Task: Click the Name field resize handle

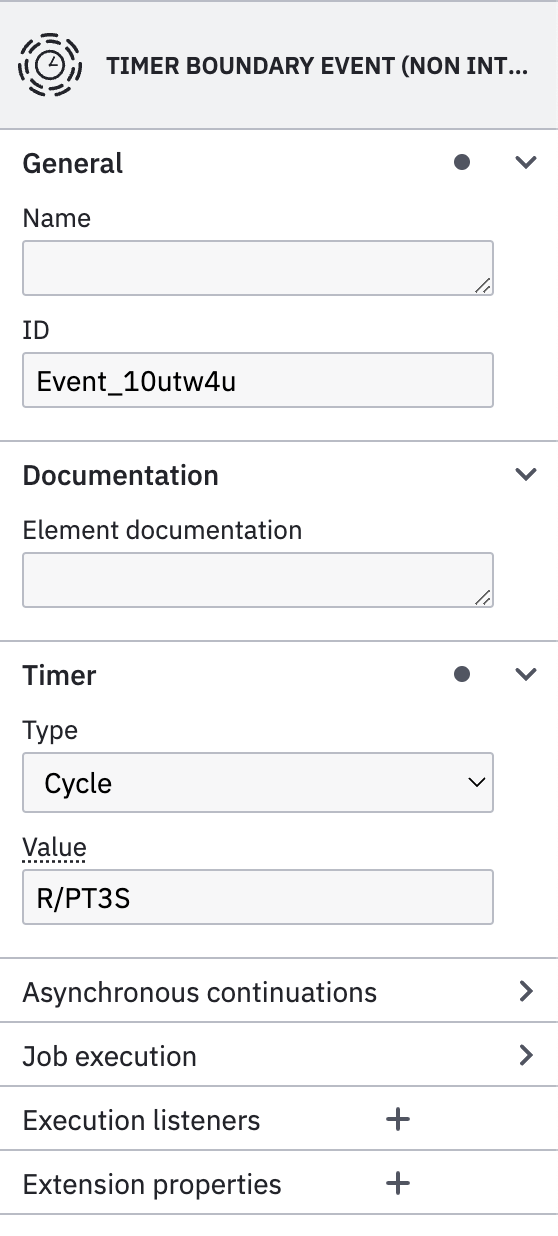Action: pos(482,285)
